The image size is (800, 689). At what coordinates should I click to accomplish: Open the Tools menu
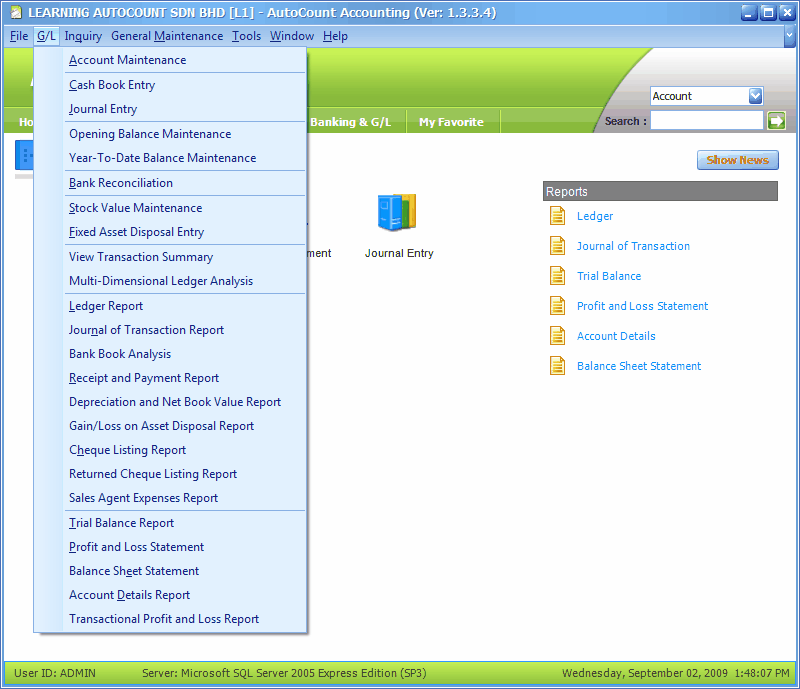pyautogui.click(x=246, y=36)
